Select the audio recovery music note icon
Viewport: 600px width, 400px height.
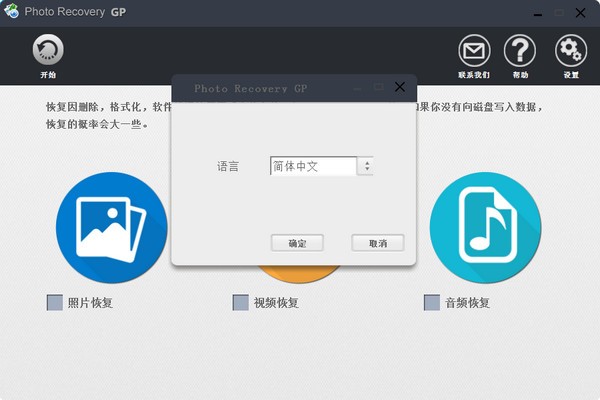pyautogui.click(x=485, y=228)
